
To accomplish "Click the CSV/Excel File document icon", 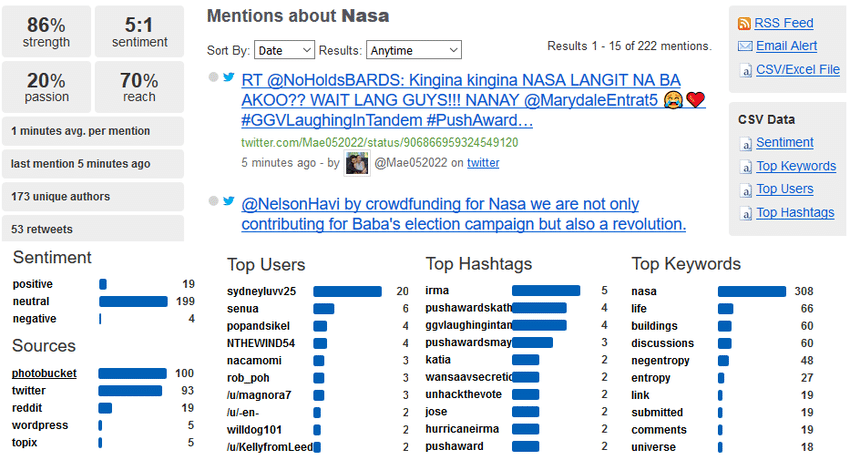I will (x=746, y=70).
